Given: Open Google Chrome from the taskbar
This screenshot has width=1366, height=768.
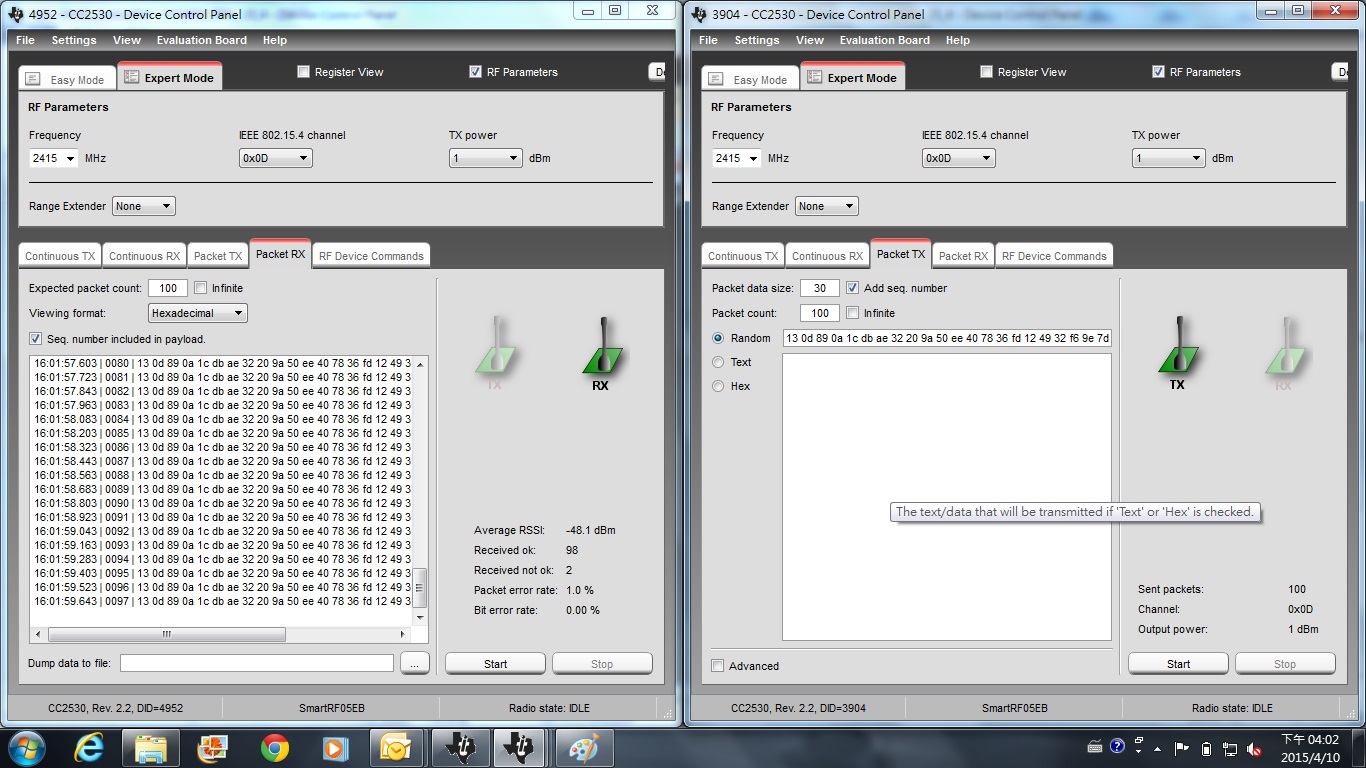Looking at the screenshot, I should (x=275, y=747).
